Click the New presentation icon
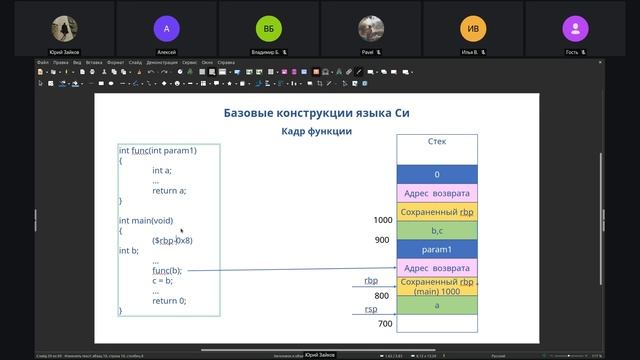The height and width of the screenshot is (360, 640). click(x=40, y=72)
